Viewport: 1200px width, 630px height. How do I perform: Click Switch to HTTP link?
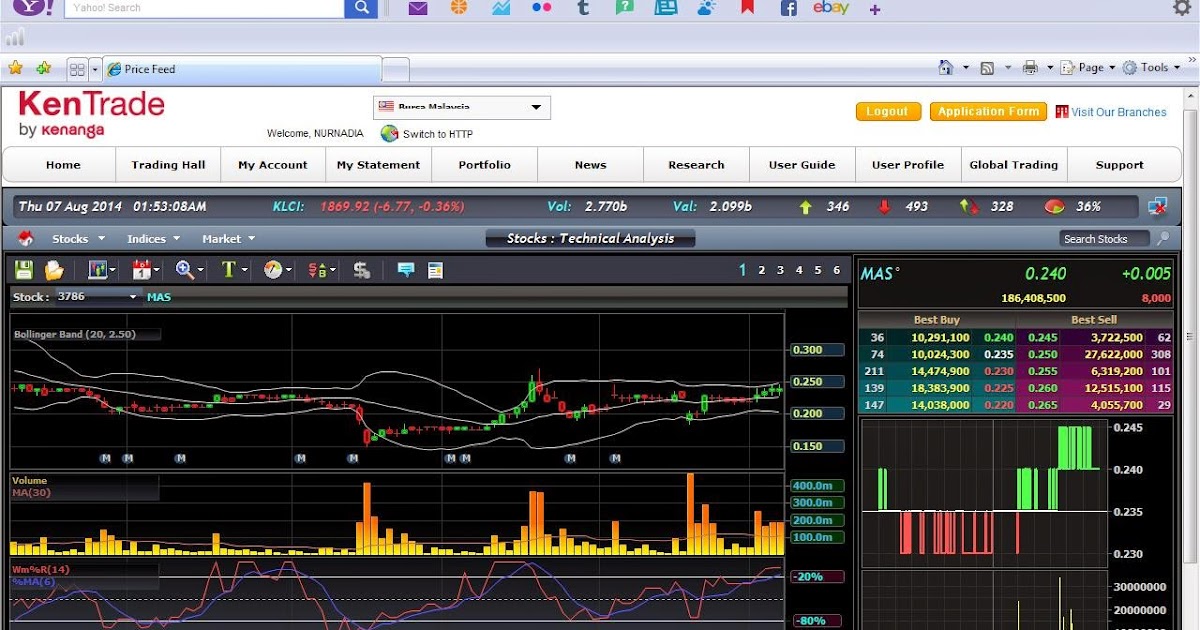tap(438, 134)
